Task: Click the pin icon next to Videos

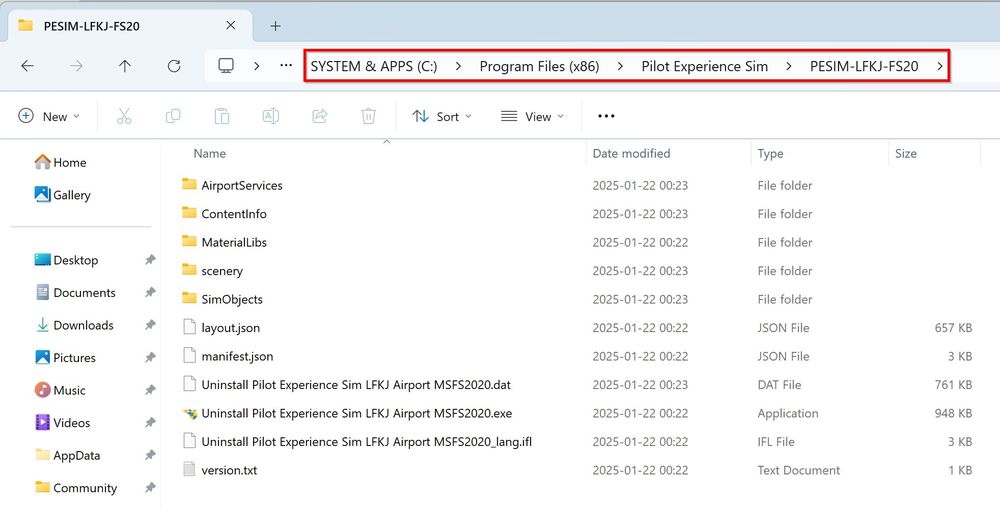Action: [150, 423]
